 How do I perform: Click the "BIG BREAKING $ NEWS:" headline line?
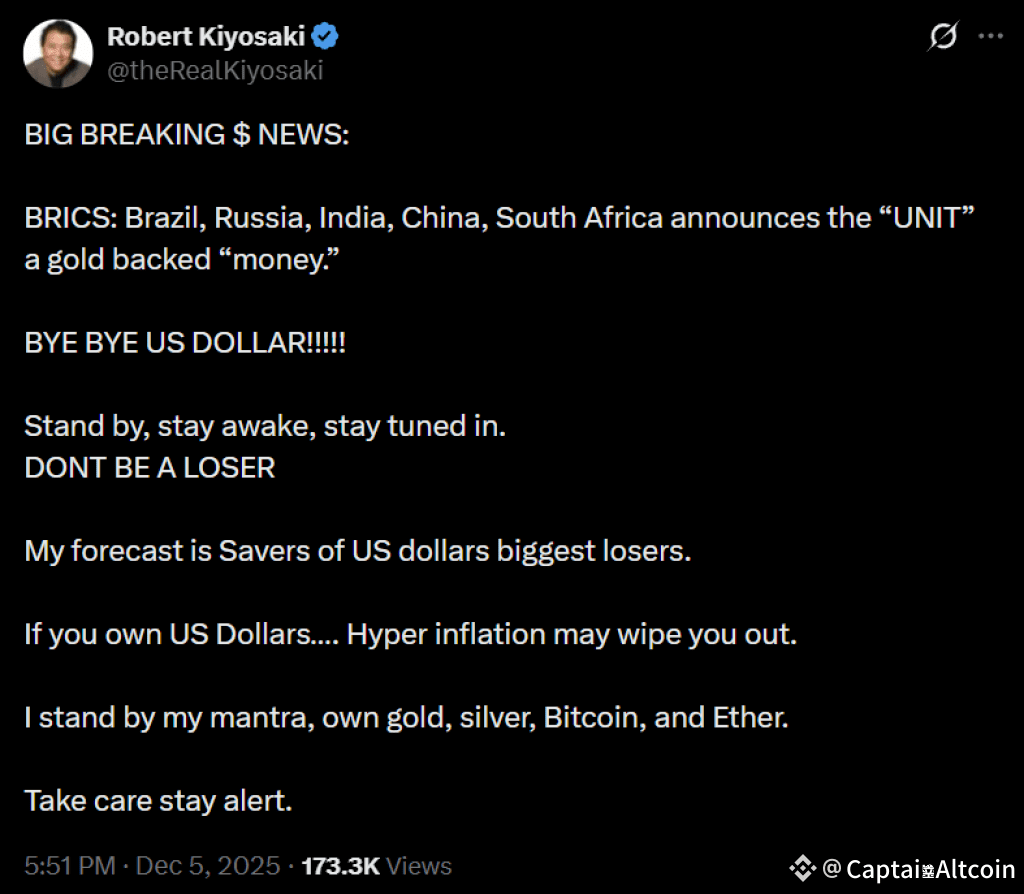187,135
